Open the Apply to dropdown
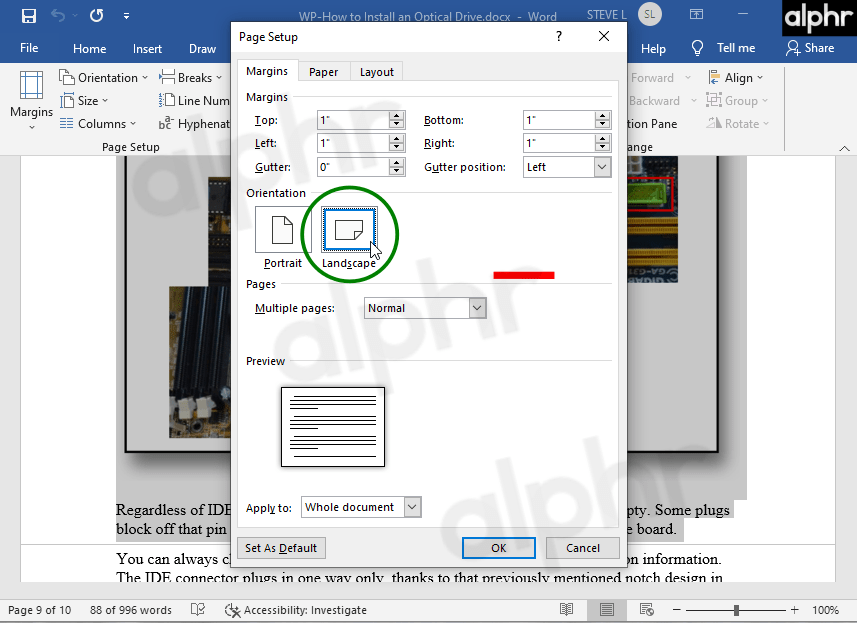This screenshot has height=623, width=857. tap(413, 507)
